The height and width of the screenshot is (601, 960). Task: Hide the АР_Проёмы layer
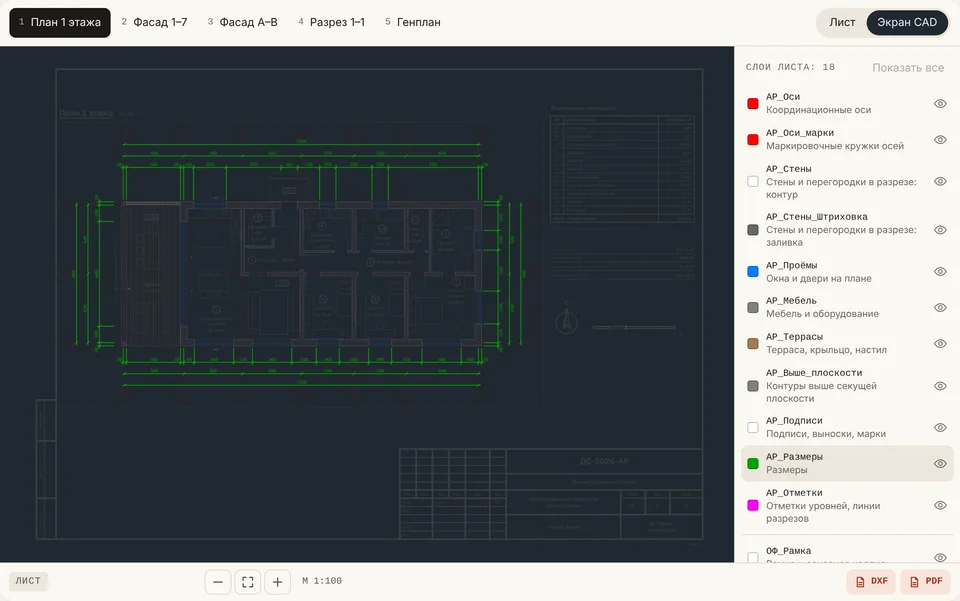[x=940, y=271]
